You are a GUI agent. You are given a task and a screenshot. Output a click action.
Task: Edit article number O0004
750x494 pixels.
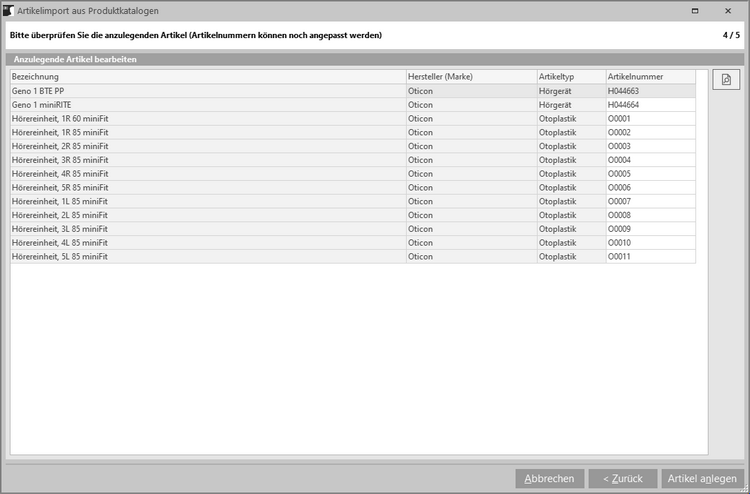(651, 160)
